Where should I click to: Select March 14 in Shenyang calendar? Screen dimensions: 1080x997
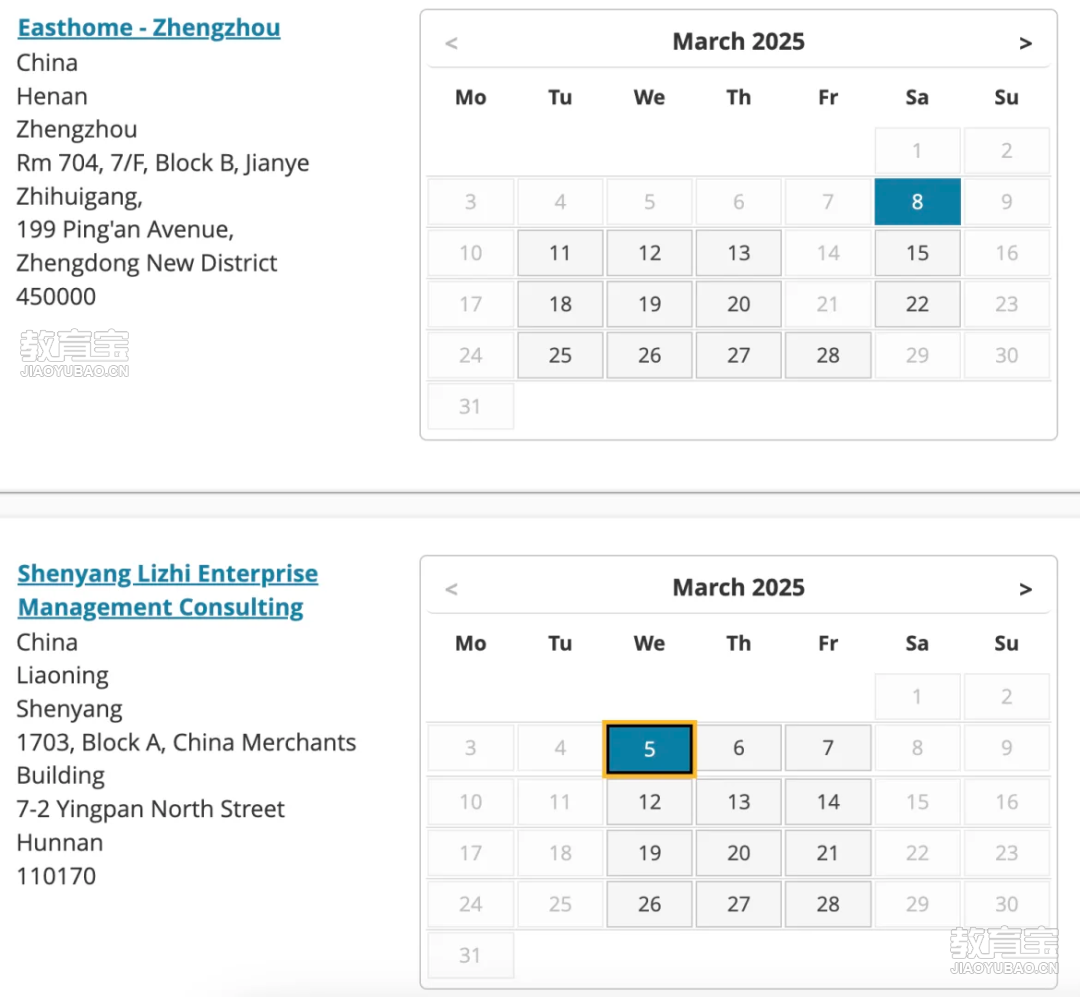[828, 802]
